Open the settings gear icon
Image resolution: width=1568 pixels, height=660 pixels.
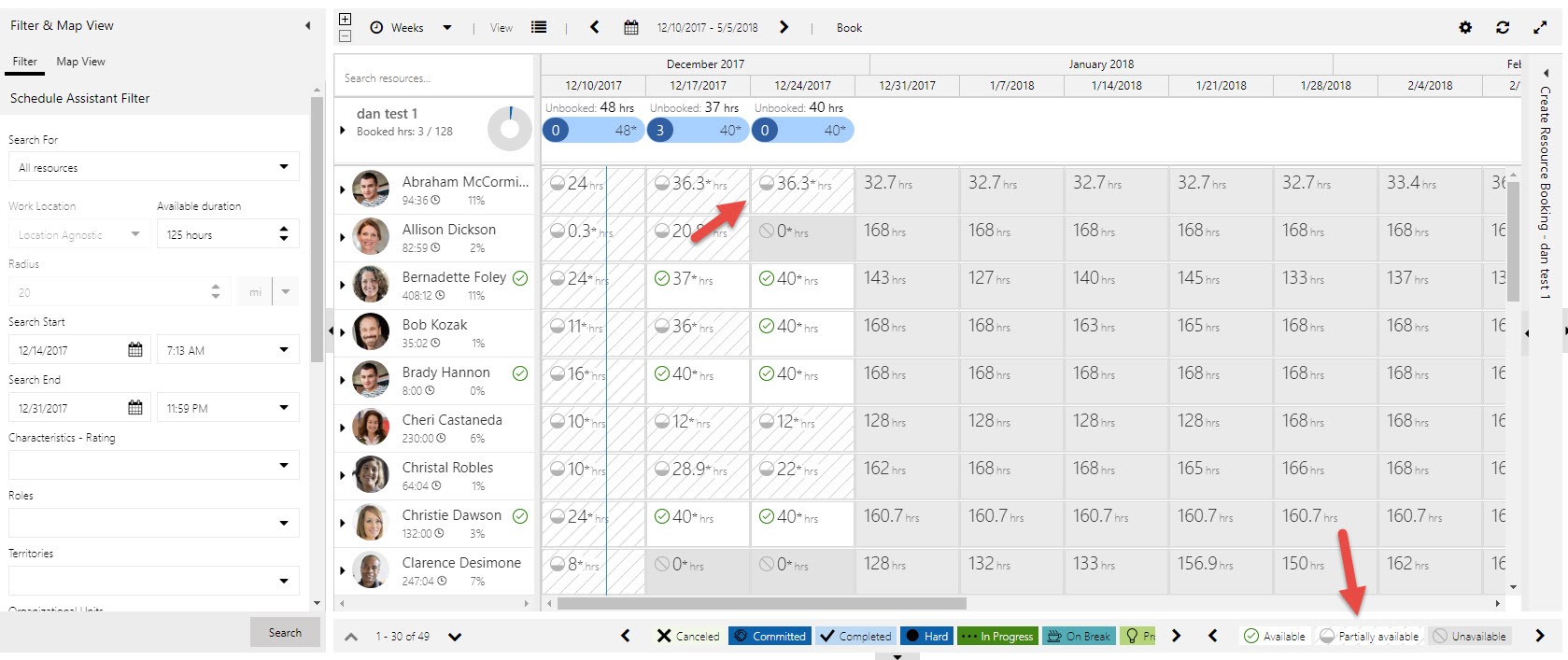click(x=1465, y=28)
